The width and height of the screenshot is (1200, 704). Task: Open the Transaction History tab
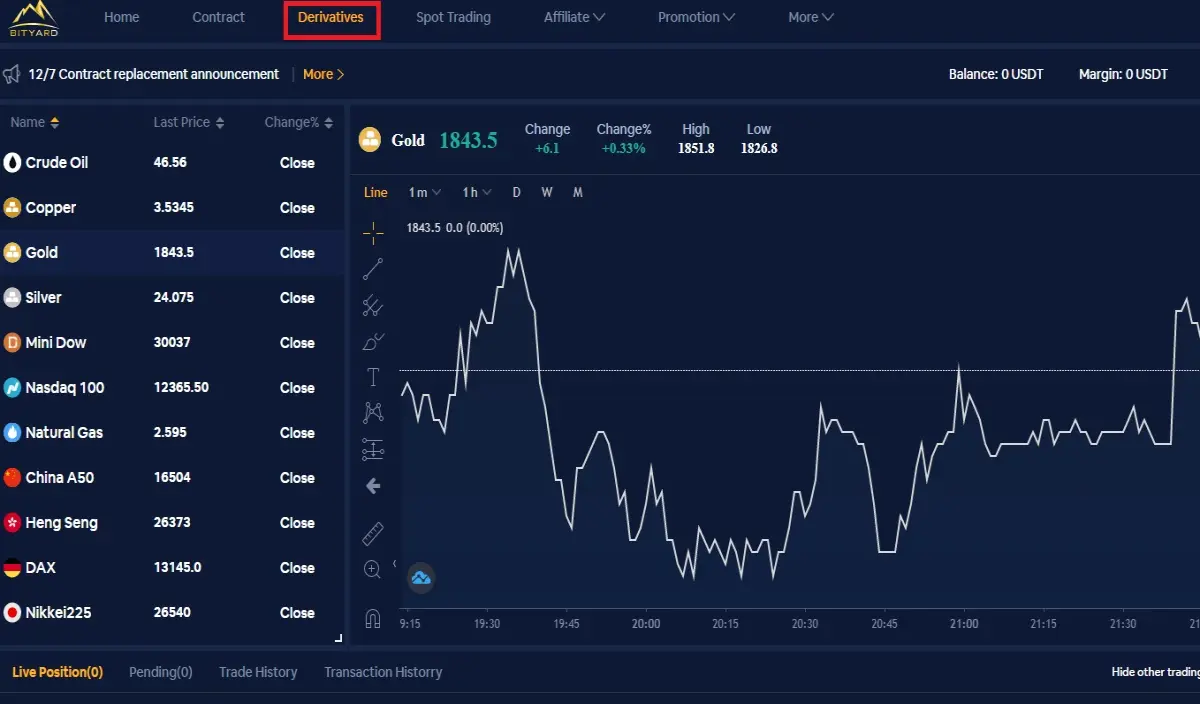coord(383,672)
